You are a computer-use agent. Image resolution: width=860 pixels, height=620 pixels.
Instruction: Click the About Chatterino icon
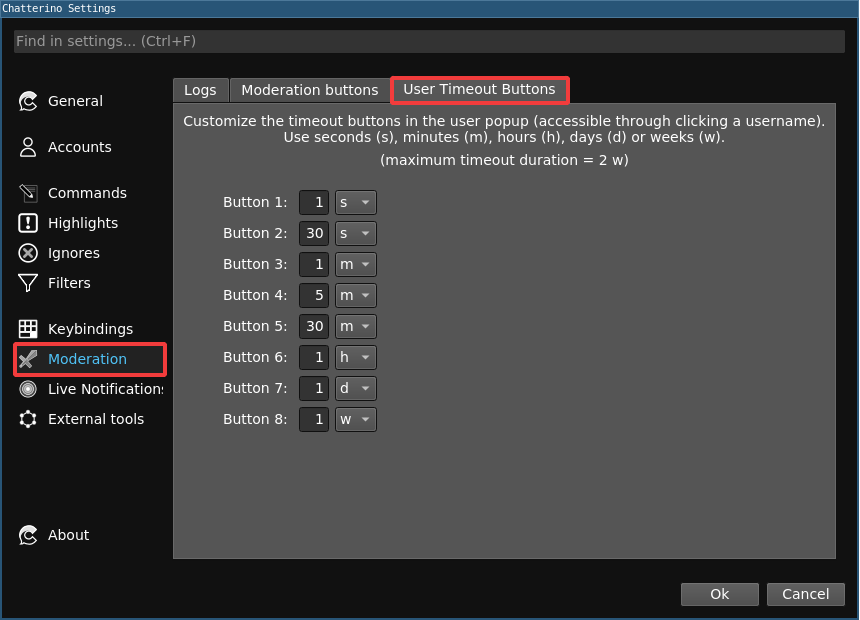[x=28, y=535]
